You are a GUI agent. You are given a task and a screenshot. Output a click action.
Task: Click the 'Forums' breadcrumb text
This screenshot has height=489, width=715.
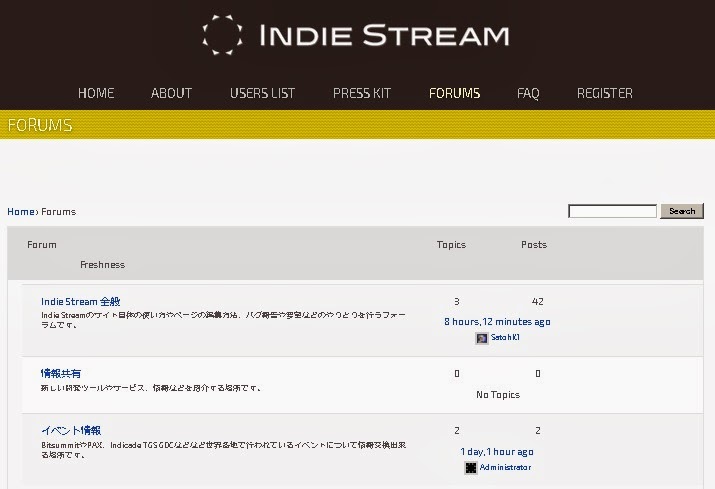(58, 212)
